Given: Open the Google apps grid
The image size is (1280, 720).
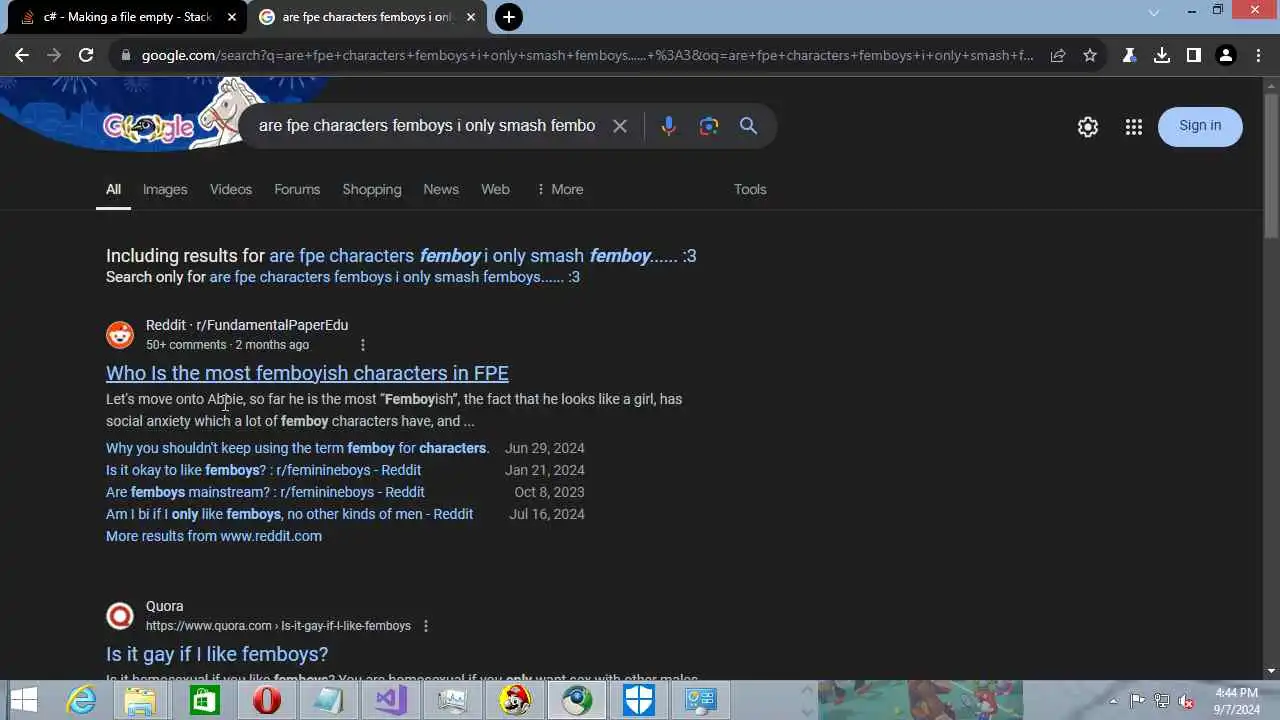Looking at the screenshot, I should point(1133,126).
